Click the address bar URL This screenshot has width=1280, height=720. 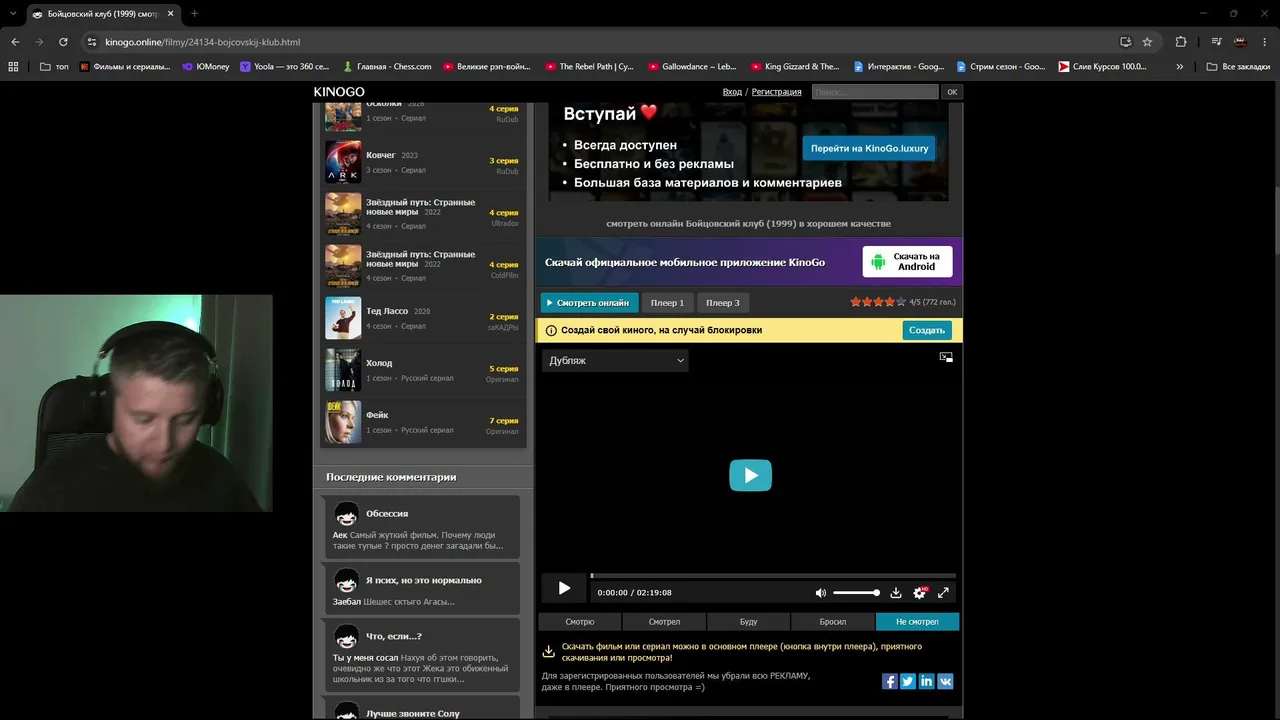pyautogui.click(x=203, y=42)
